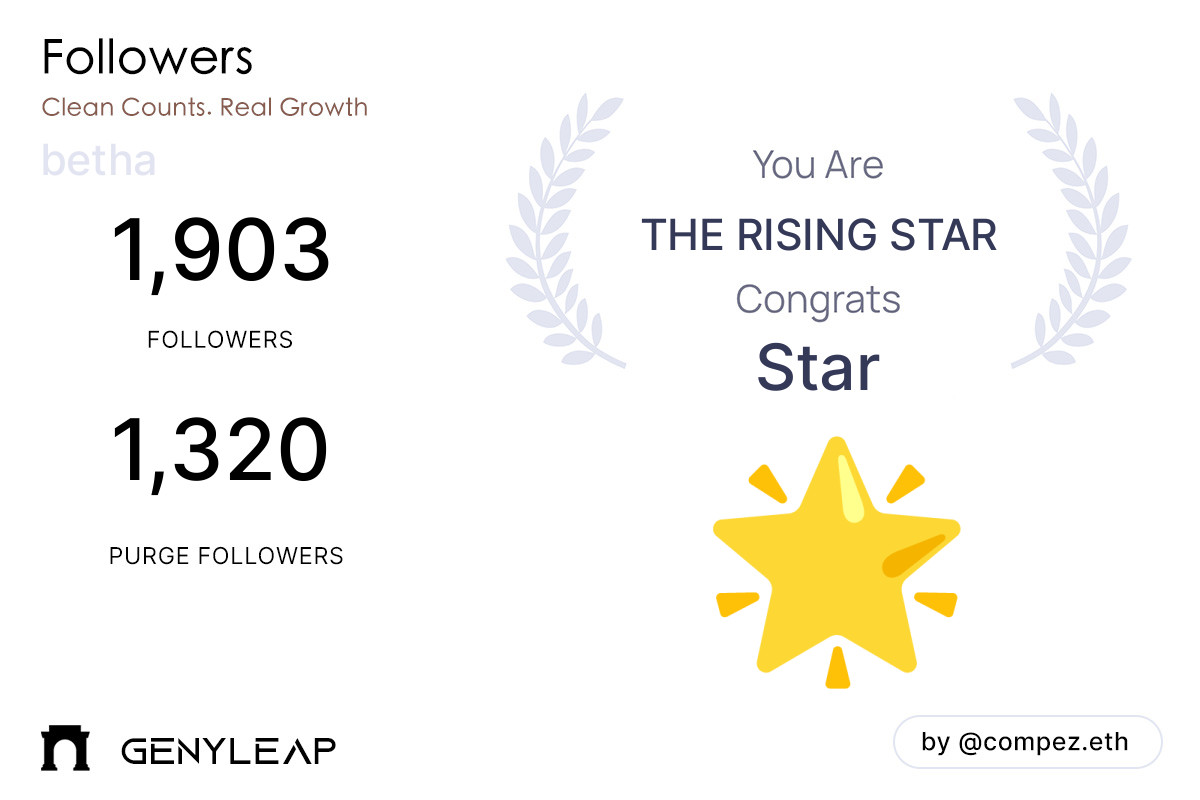
Task: Open the by @compez.eth badge
Action: (x=1027, y=743)
